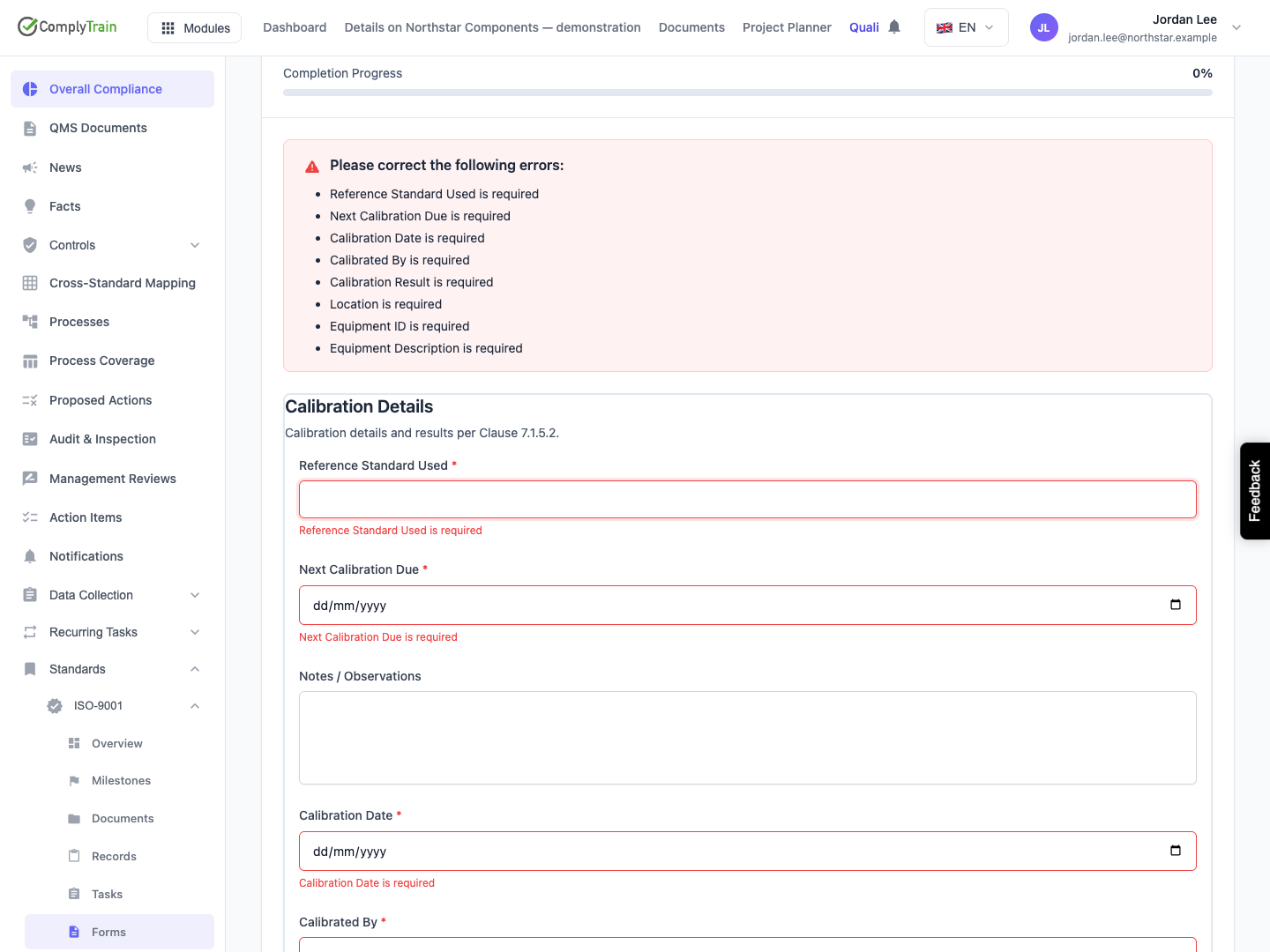Collapse the ISO-9001 tree chevron
1270x952 pixels.
[x=195, y=706]
